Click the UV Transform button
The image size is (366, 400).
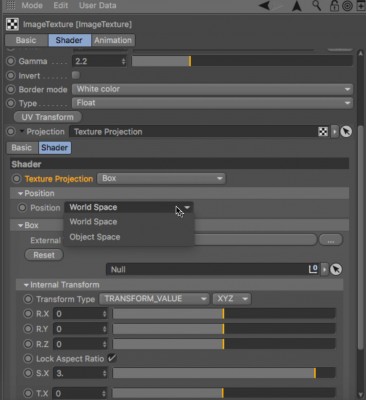(x=48, y=117)
